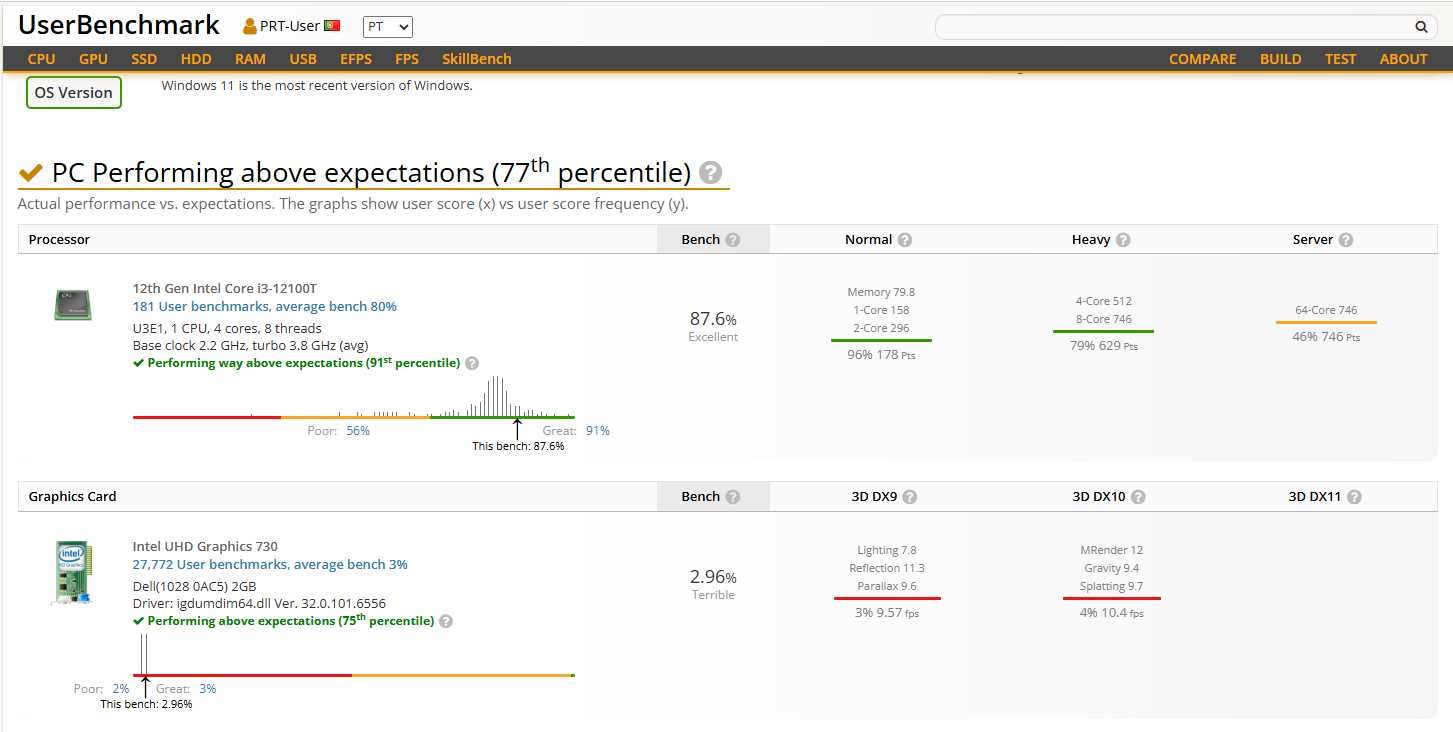Click the Portugal flag icon
The image size is (1453, 732).
332,26
